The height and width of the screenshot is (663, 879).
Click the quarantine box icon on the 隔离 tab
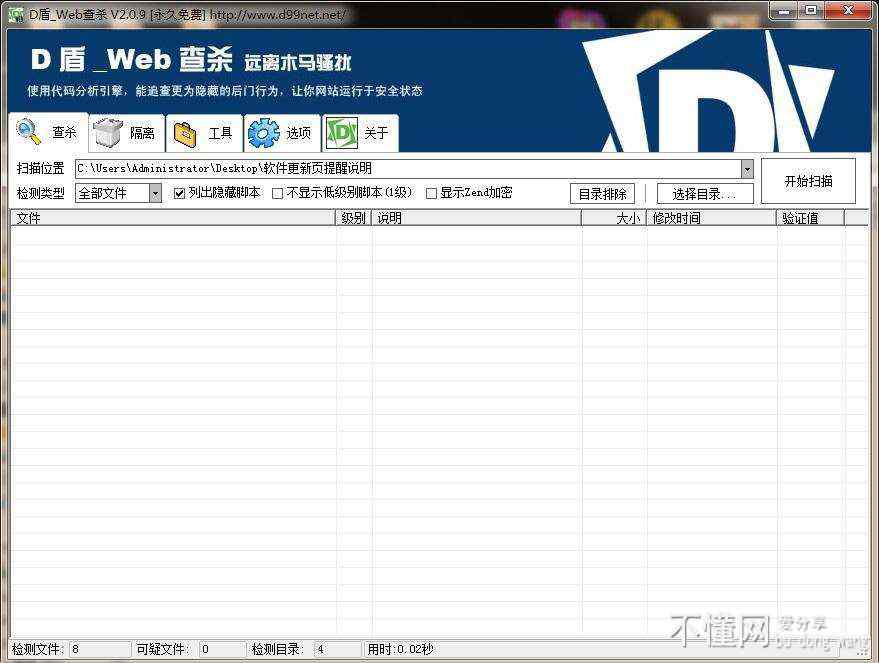(108, 133)
